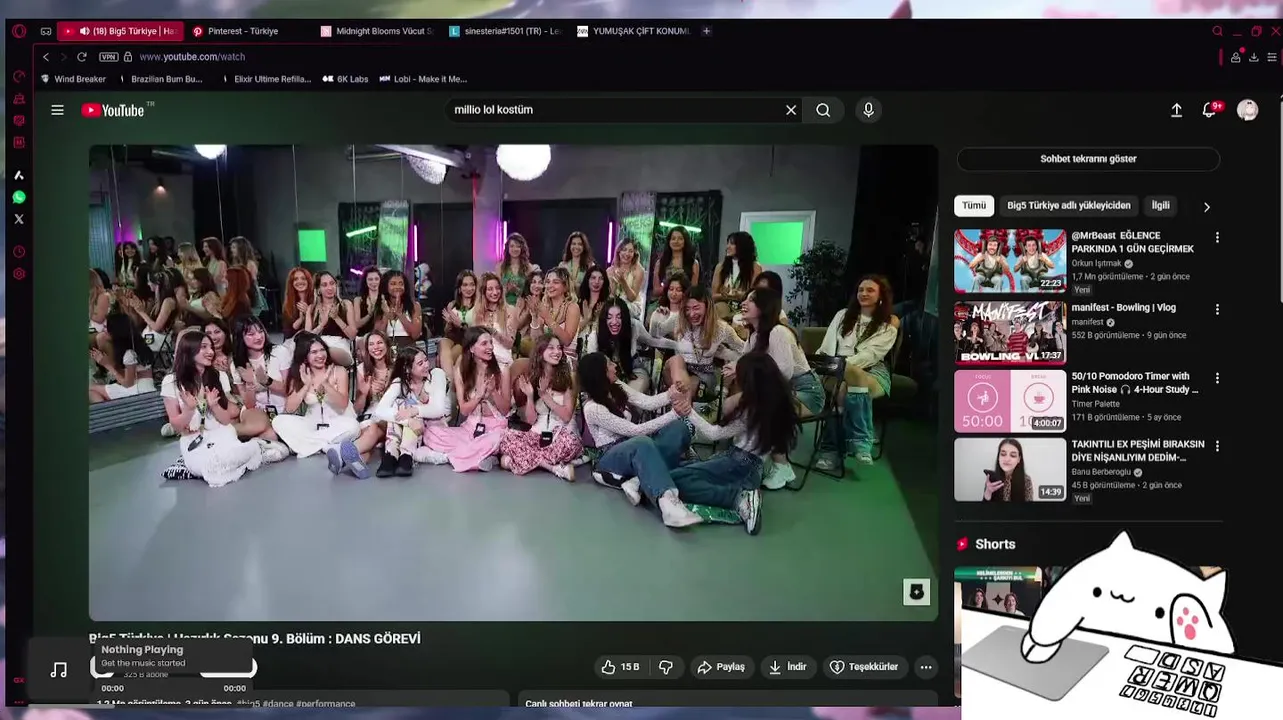Open channel Orkun Işıtmak

tap(1096, 264)
